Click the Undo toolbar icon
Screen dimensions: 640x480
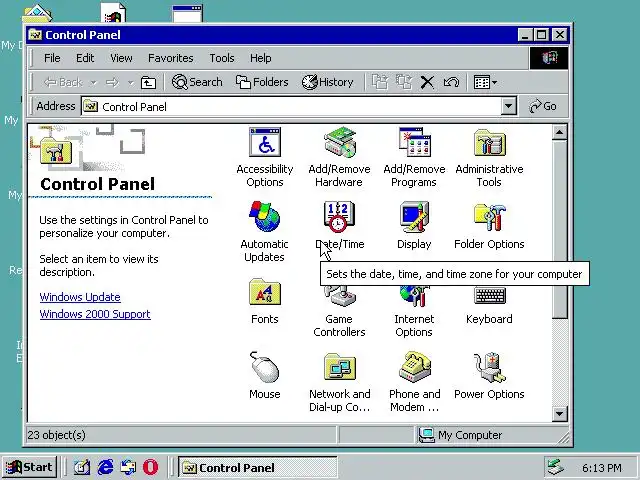coord(451,82)
